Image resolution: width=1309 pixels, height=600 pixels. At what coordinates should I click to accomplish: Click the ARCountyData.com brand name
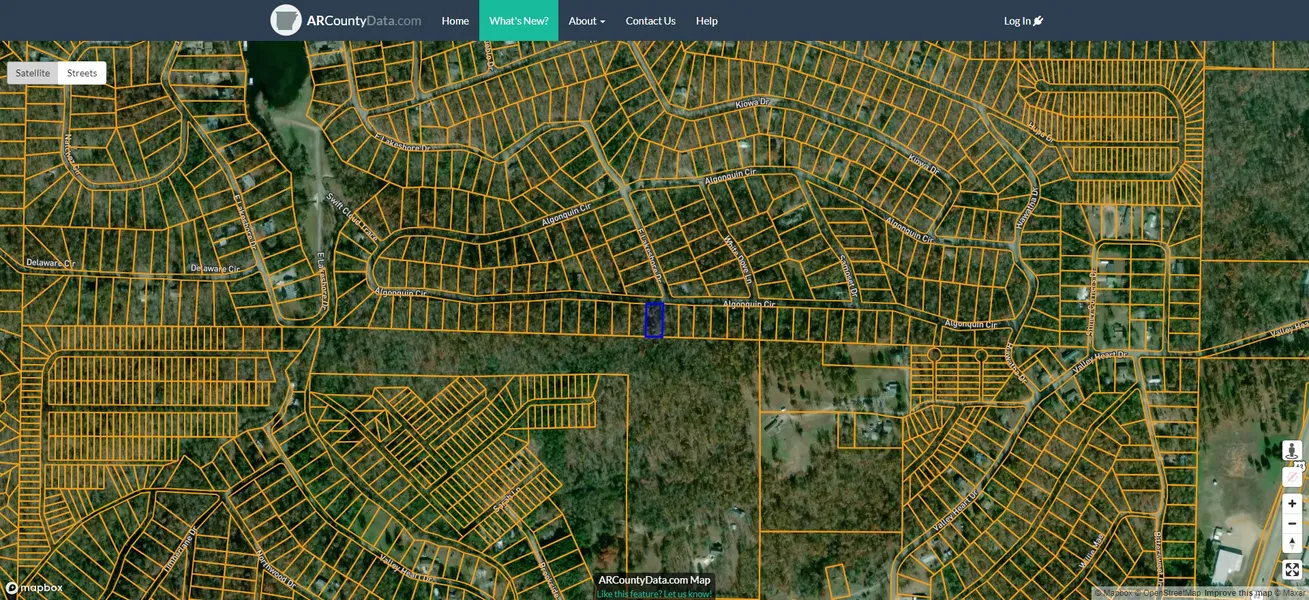(x=364, y=21)
